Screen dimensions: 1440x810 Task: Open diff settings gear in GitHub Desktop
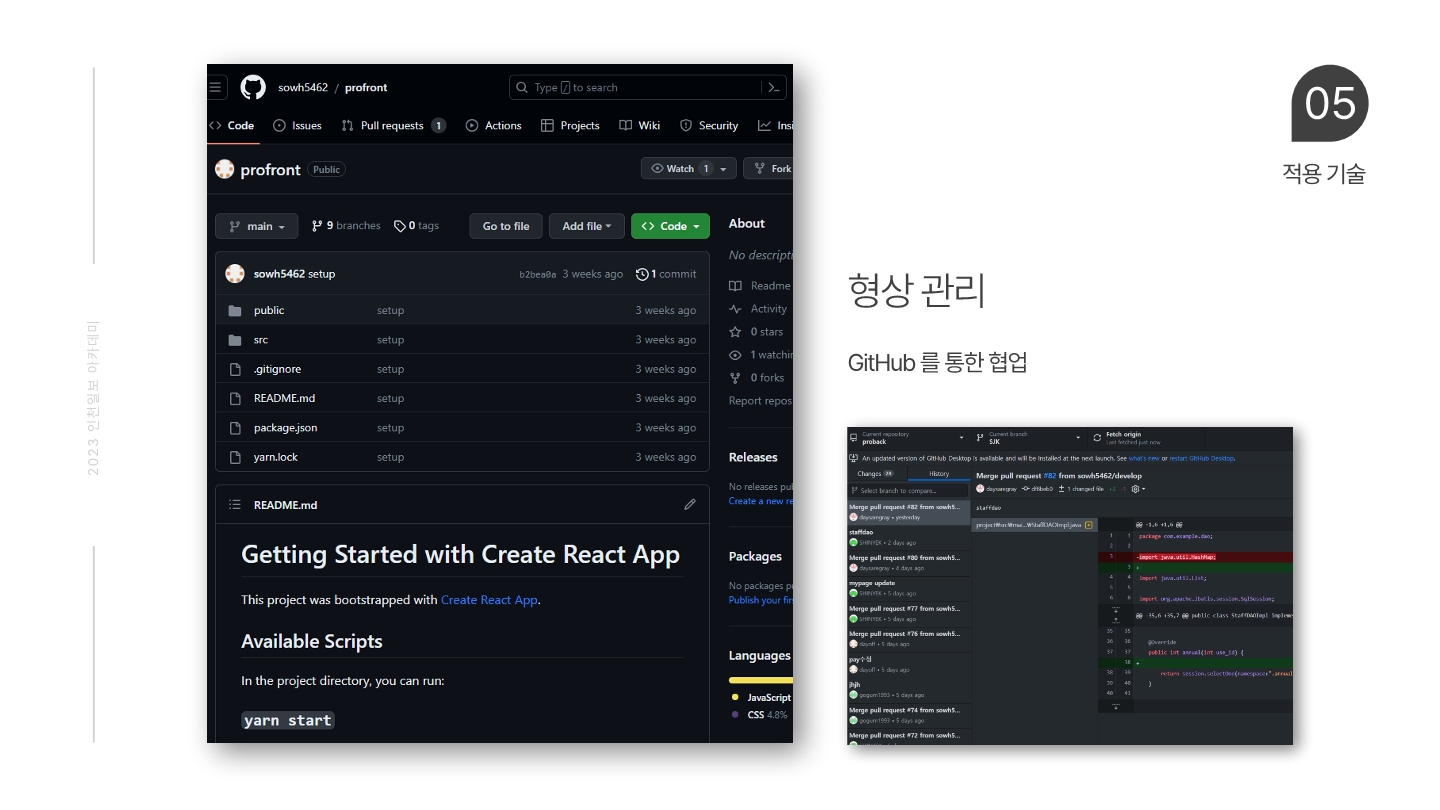(x=1138, y=489)
